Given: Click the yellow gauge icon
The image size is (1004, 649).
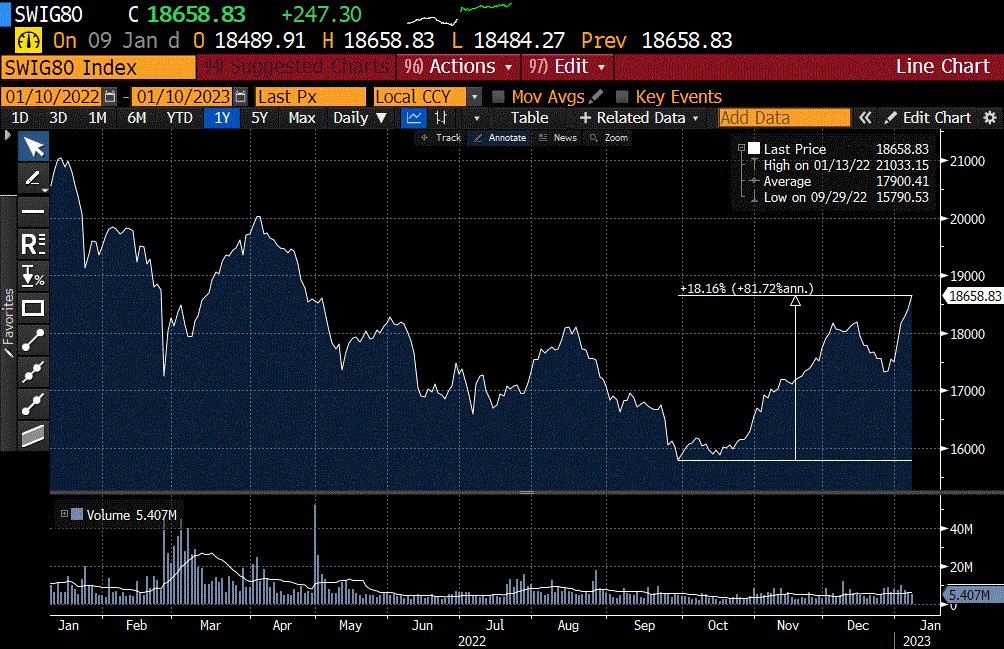Looking at the screenshot, I should coord(28,41).
